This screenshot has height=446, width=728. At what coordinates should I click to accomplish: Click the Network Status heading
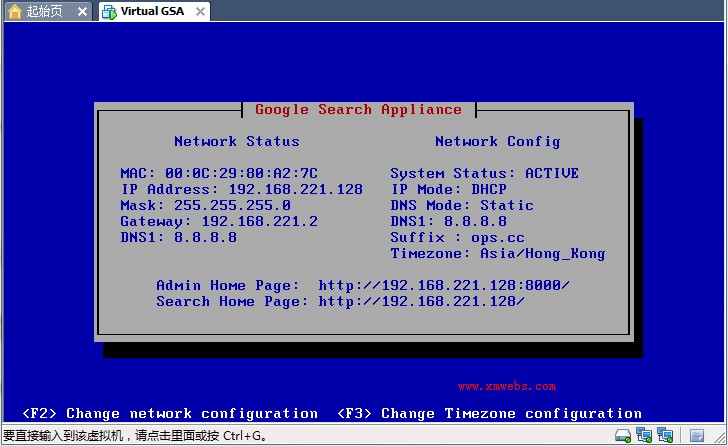click(237, 141)
